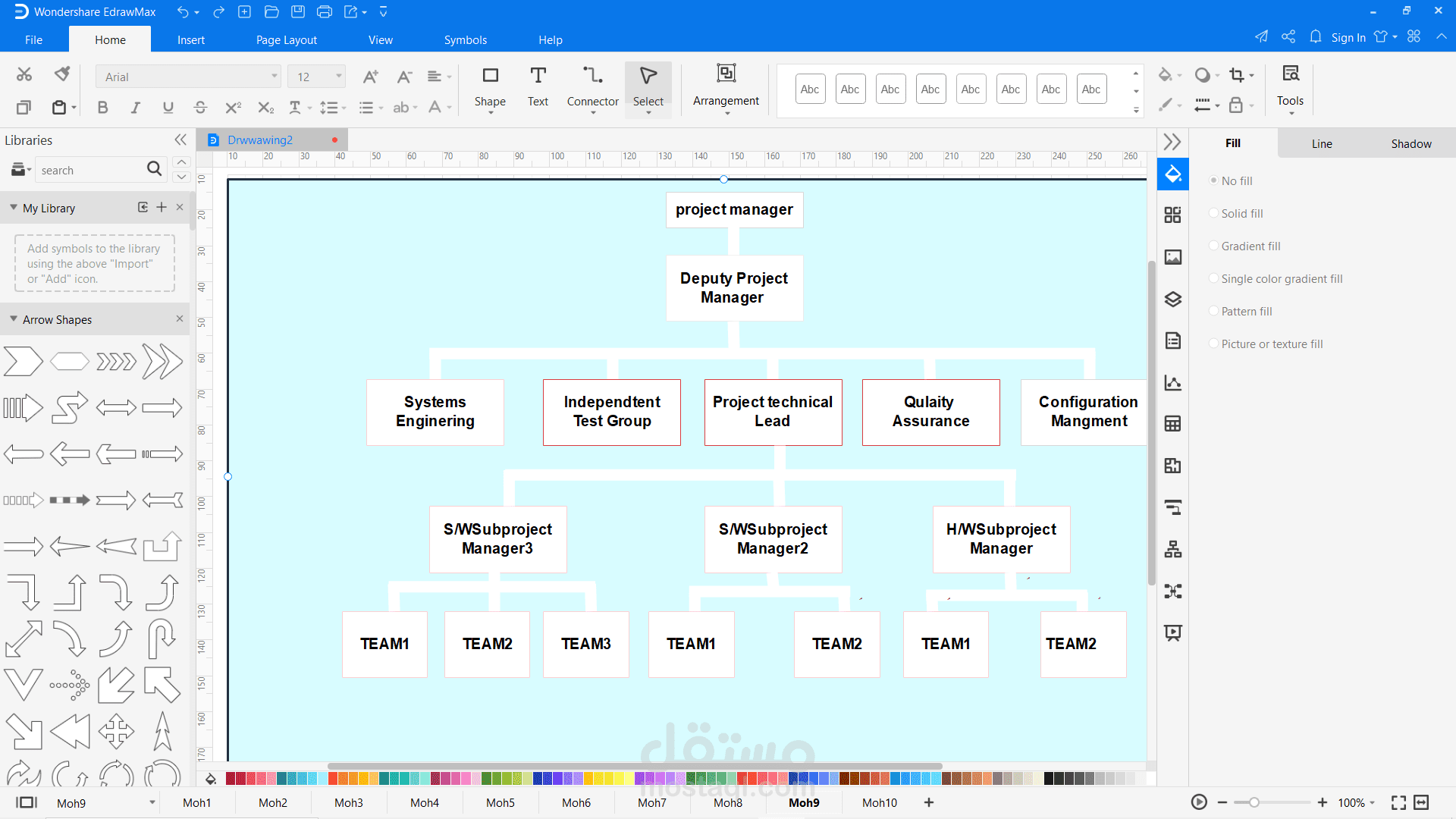Choose Picture or texture fill
The height and width of the screenshot is (819, 1456).
pyautogui.click(x=1266, y=344)
